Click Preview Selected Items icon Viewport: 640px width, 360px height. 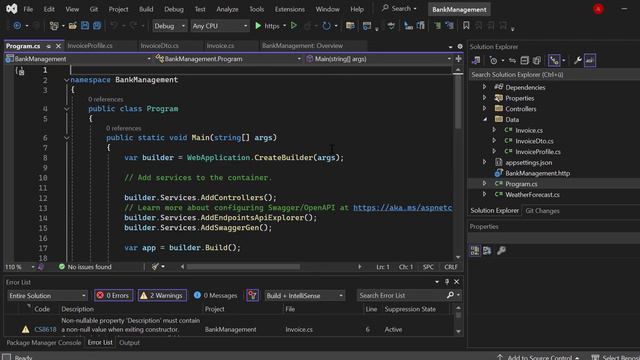tap(590, 61)
